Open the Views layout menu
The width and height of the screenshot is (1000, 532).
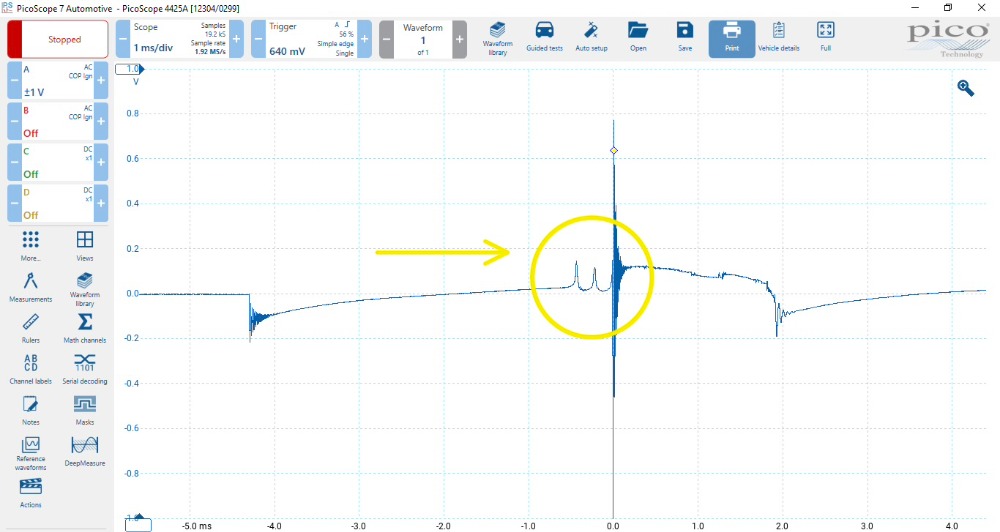point(85,245)
